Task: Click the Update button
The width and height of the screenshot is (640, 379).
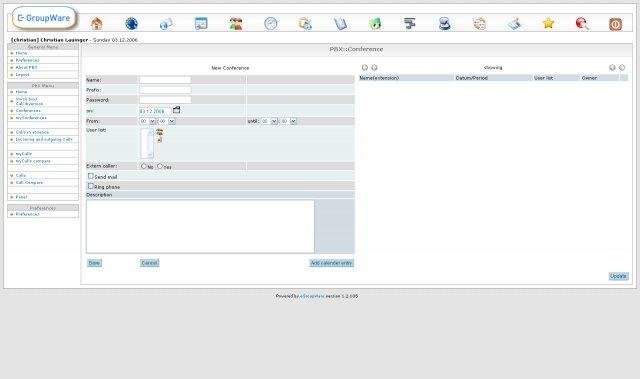Action: tap(618, 276)
